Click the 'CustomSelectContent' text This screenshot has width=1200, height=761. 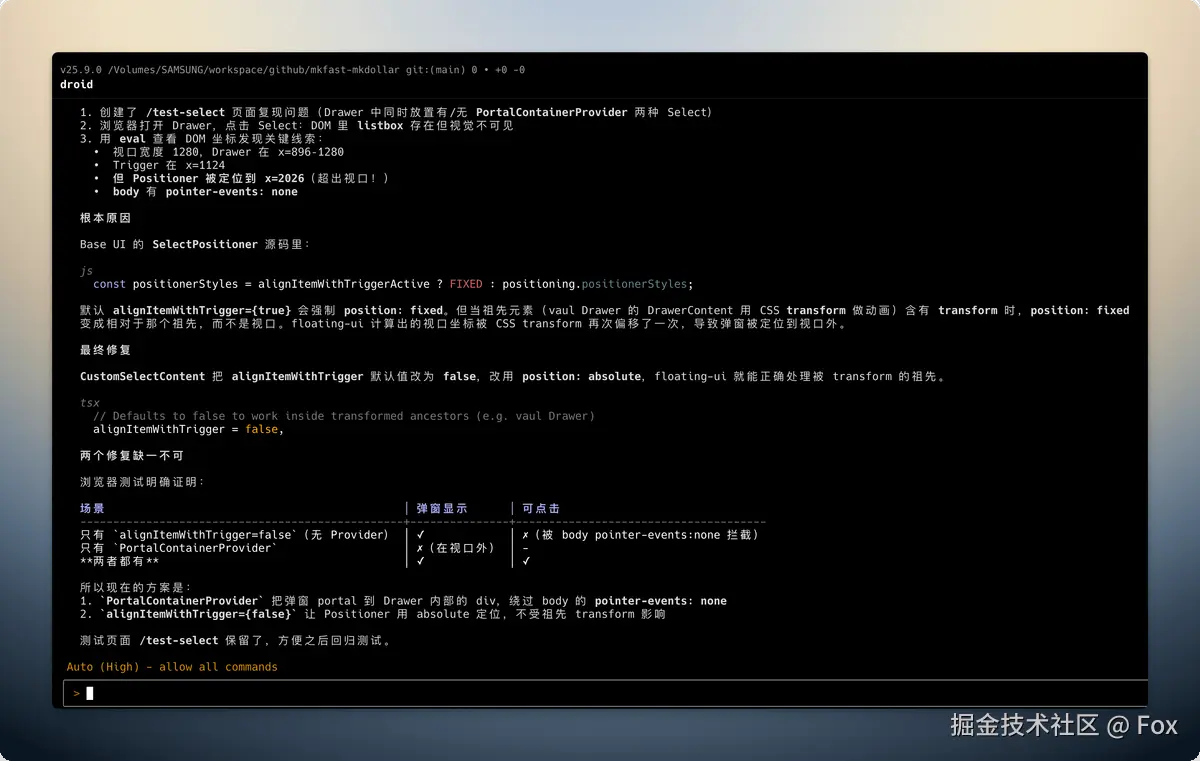[142, 376]
